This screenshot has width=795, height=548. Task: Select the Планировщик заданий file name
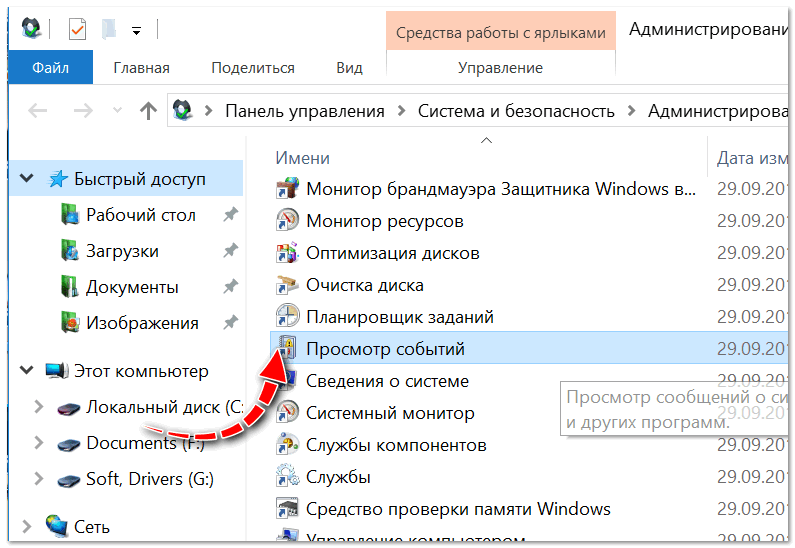tap(400, 317)
